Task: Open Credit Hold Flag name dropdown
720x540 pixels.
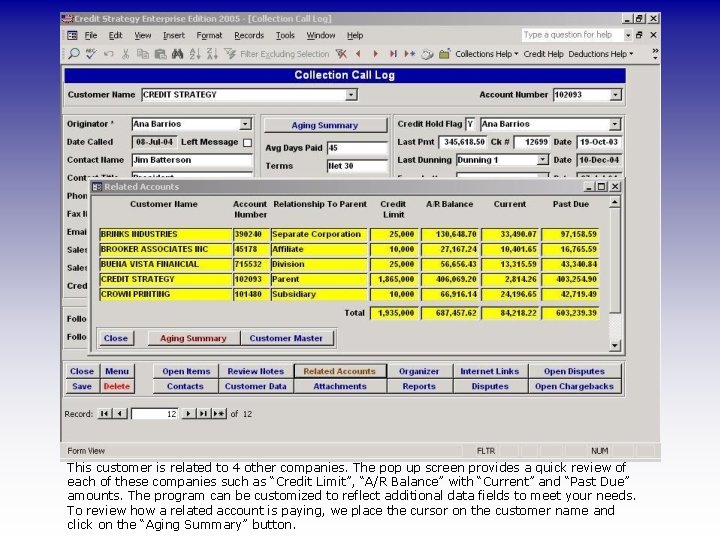Action: (x=615, y=124)
